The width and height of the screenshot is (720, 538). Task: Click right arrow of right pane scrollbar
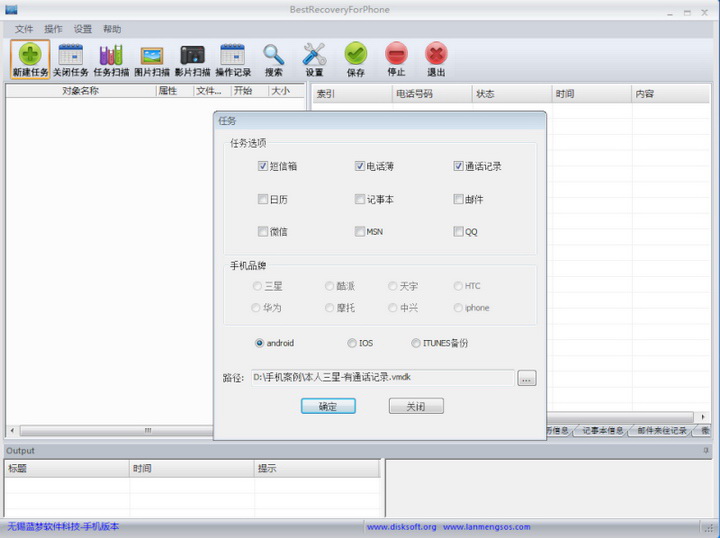pos(703,417)
